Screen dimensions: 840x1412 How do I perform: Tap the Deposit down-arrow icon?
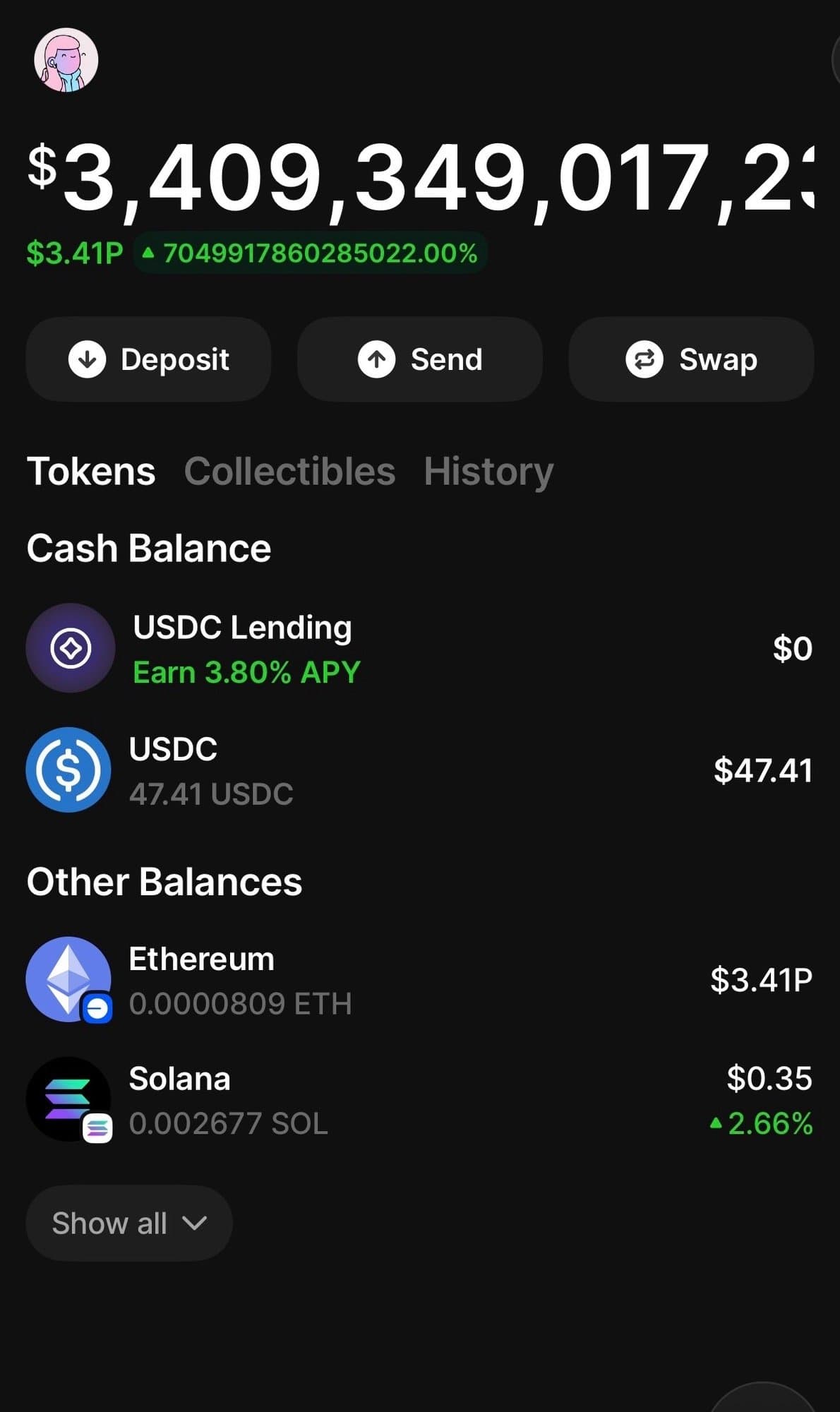tap(87, 359)
